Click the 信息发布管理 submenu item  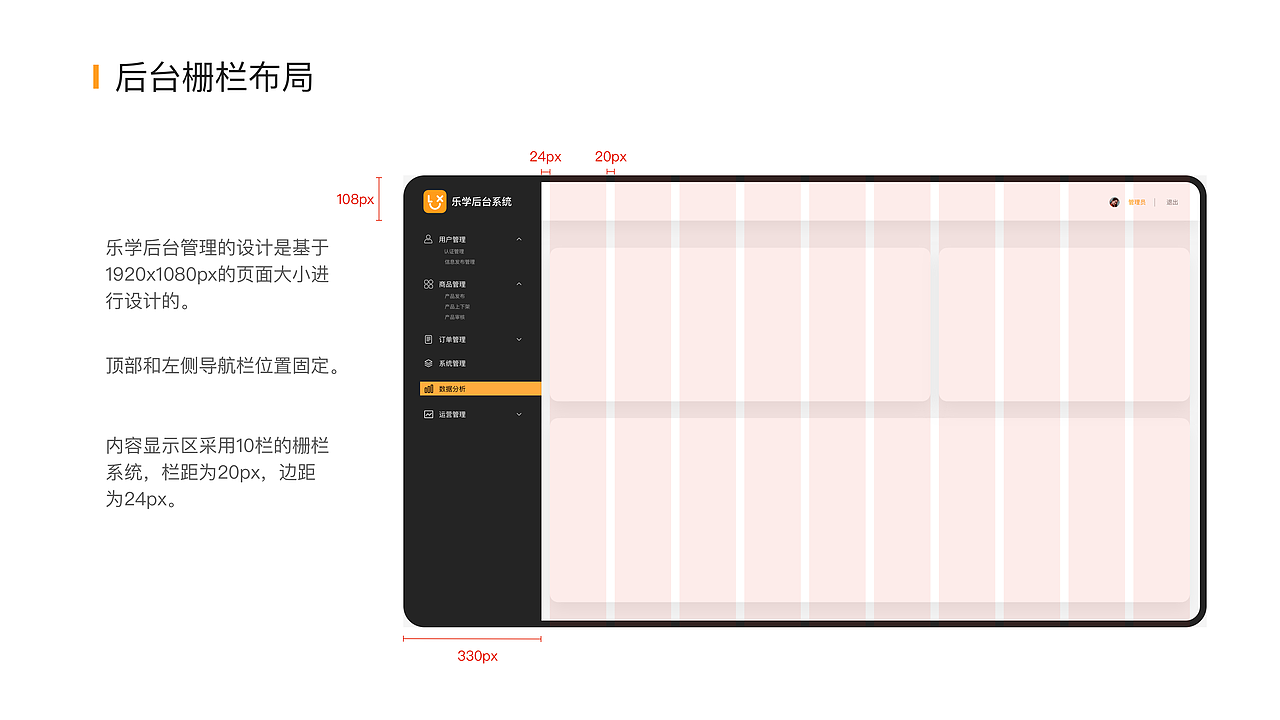pos(460,261)
